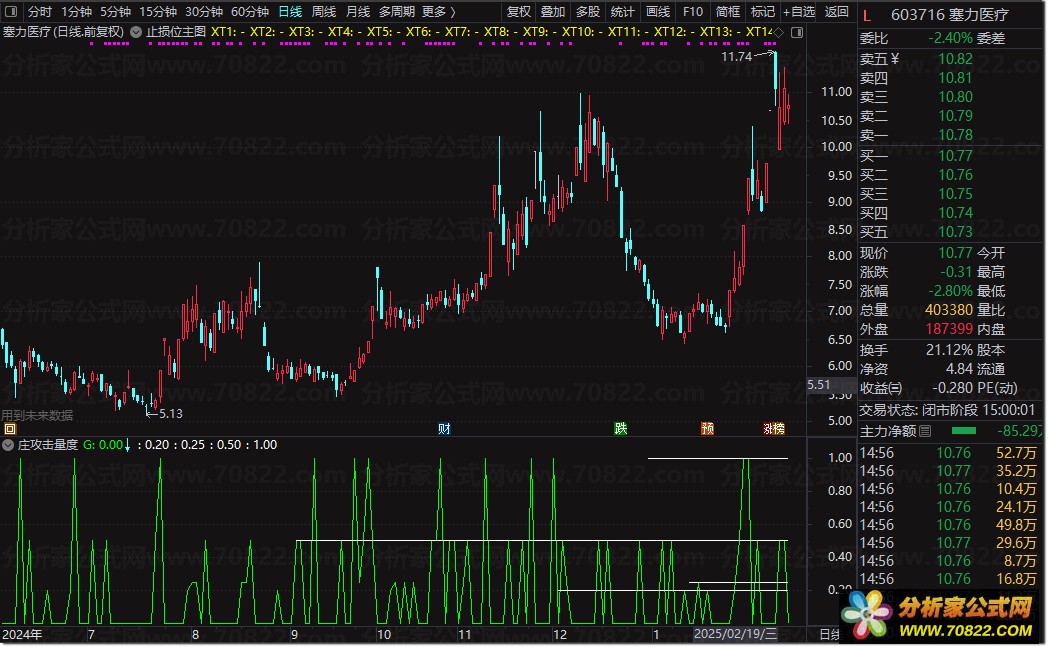Click the list icon next to 主力净额
The width and height of the screenshot is (1049, 647).
click(925, 431)
